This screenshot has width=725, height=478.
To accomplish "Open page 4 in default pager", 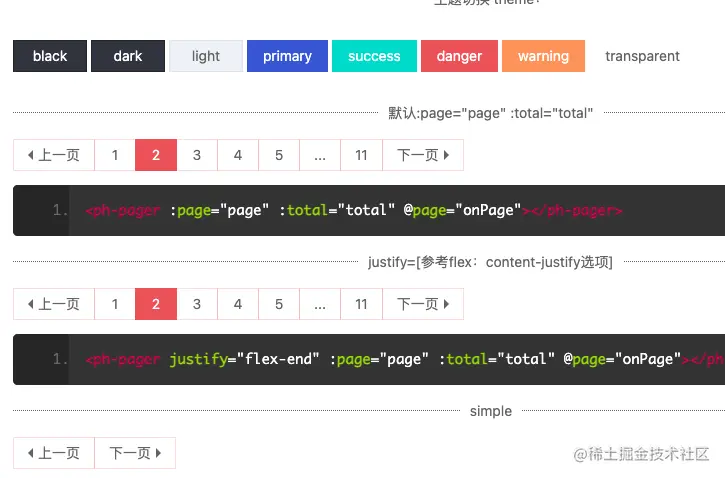I will (238, 155).
